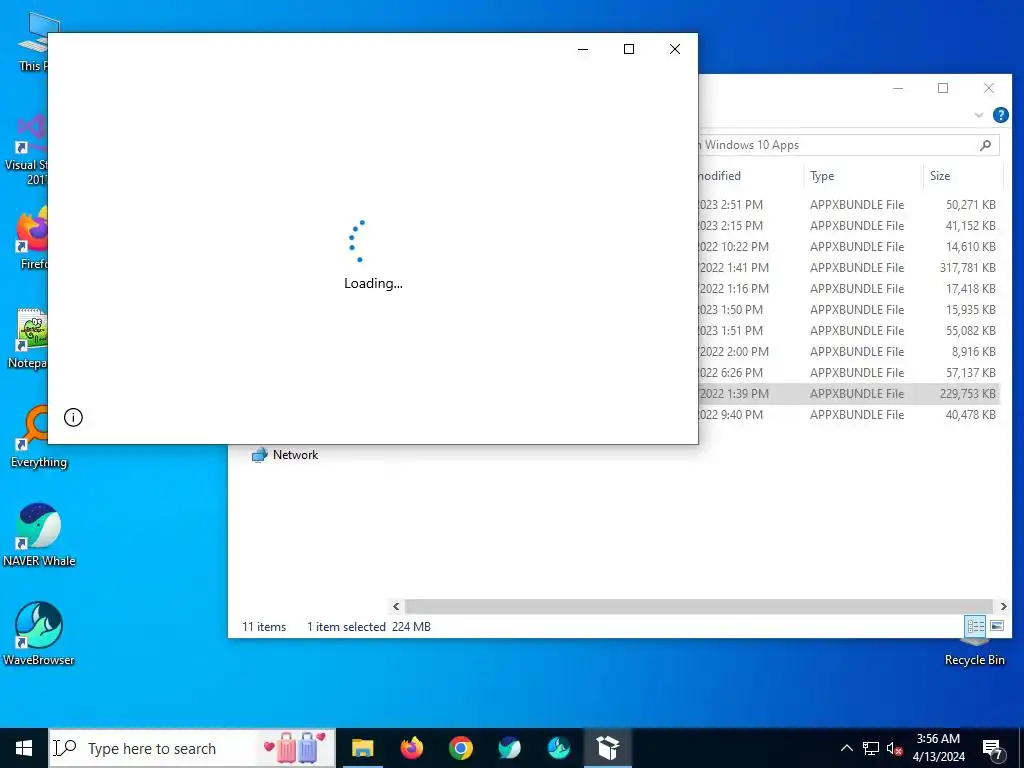Viewport: 1024px width, 768px height.
Task: Select the file sized 40,478 KB
Action: [x=849, y=414]
